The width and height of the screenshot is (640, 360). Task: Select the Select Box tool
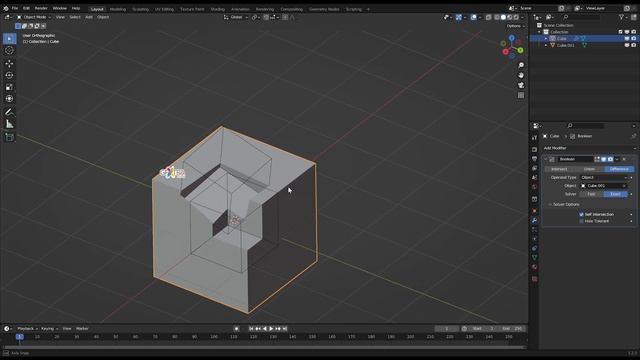coord(9,39)
